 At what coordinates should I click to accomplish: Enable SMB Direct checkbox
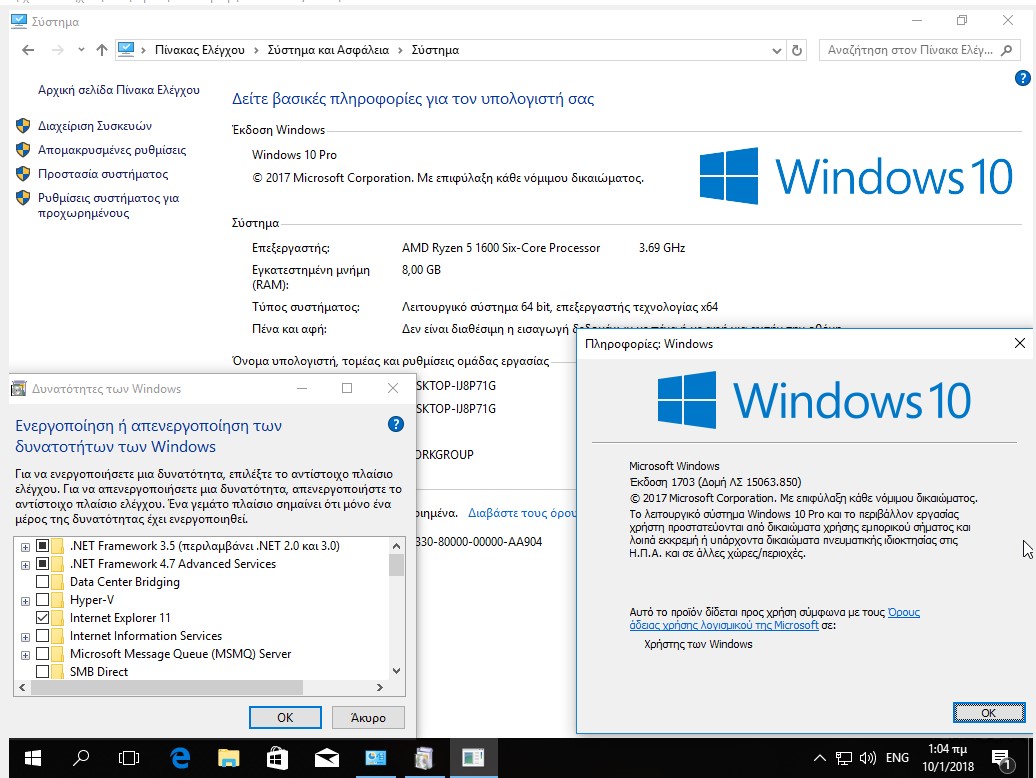[42, 672]
